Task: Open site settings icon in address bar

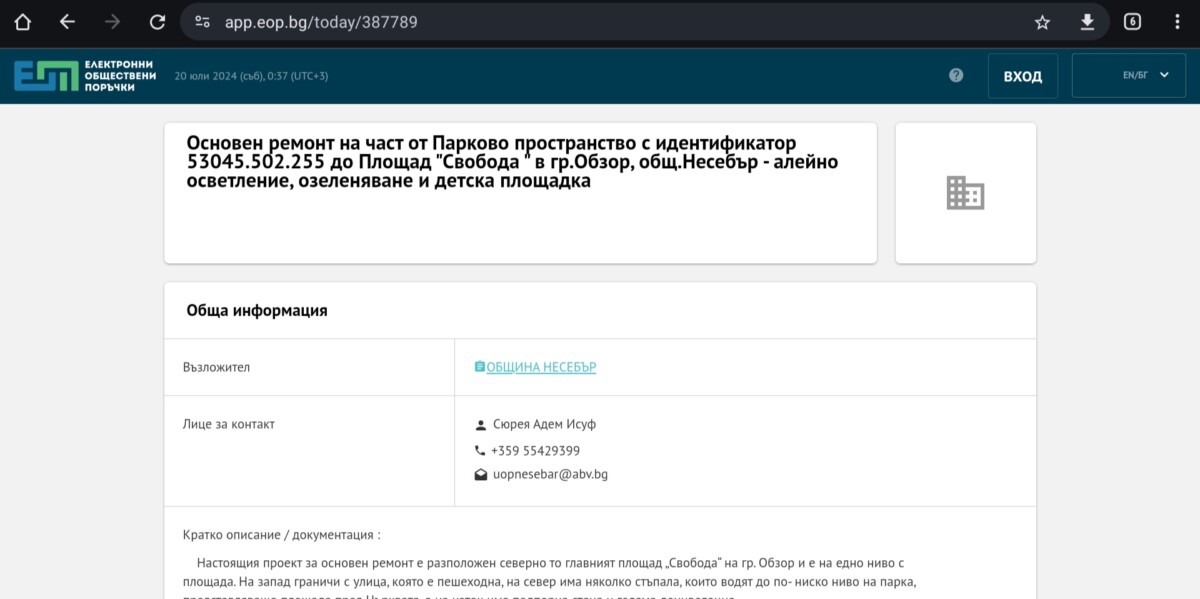Action: (203, 22)
